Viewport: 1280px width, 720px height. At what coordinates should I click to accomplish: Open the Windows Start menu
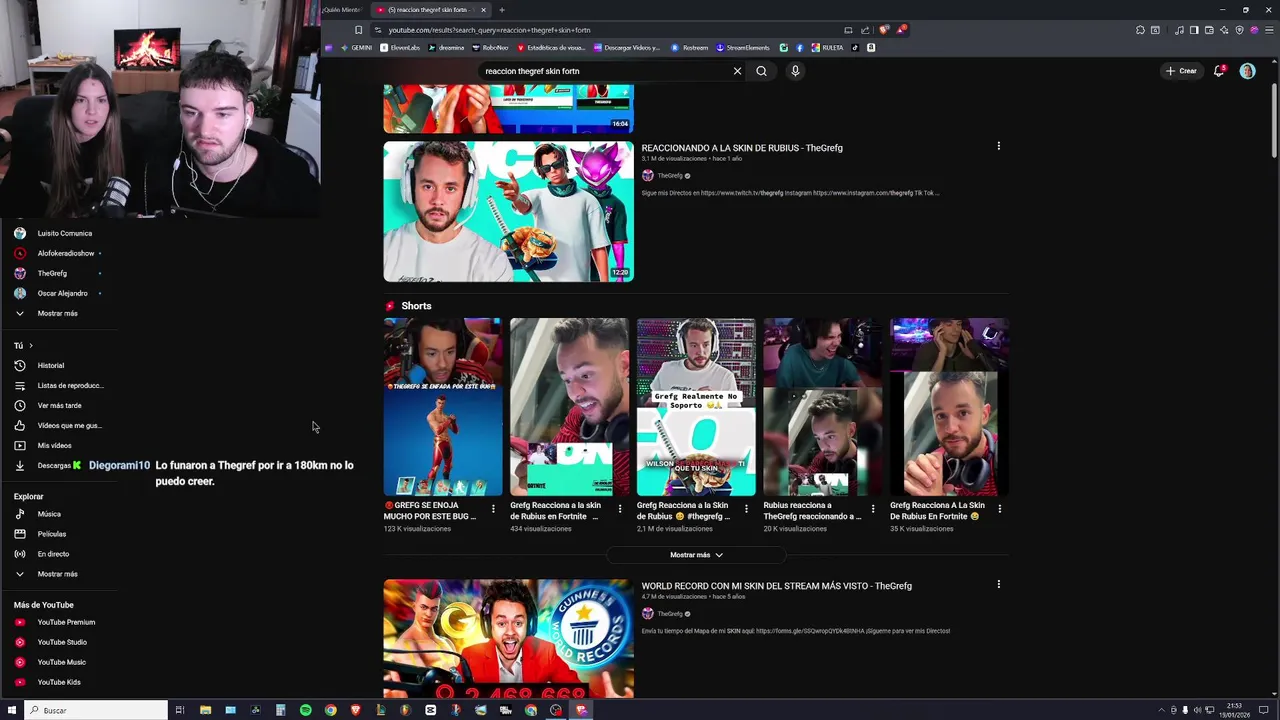(x=12, y=710)
